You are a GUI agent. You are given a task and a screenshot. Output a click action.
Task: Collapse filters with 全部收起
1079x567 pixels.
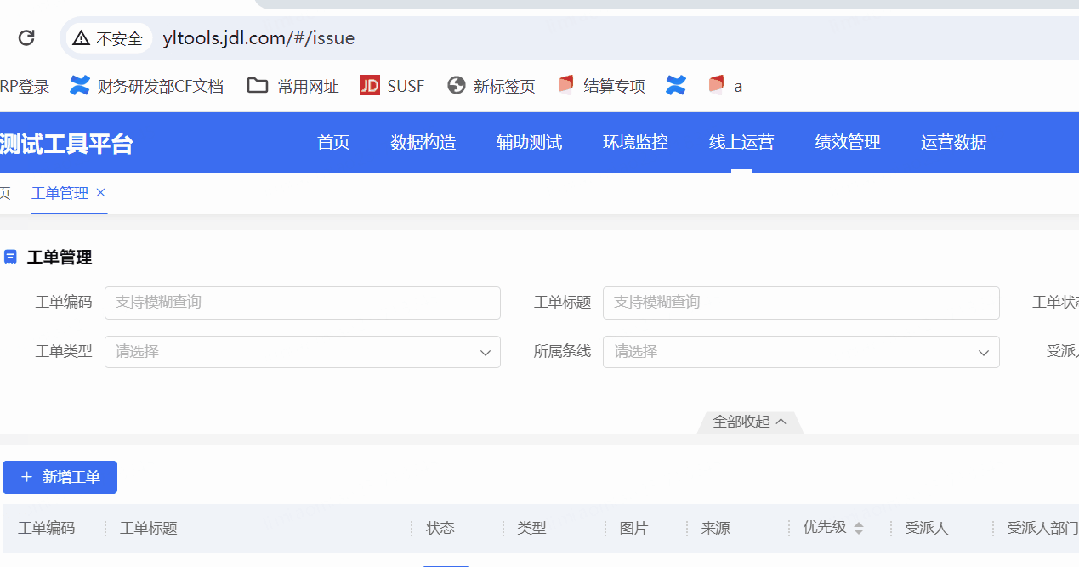click(x=749, y=422)
